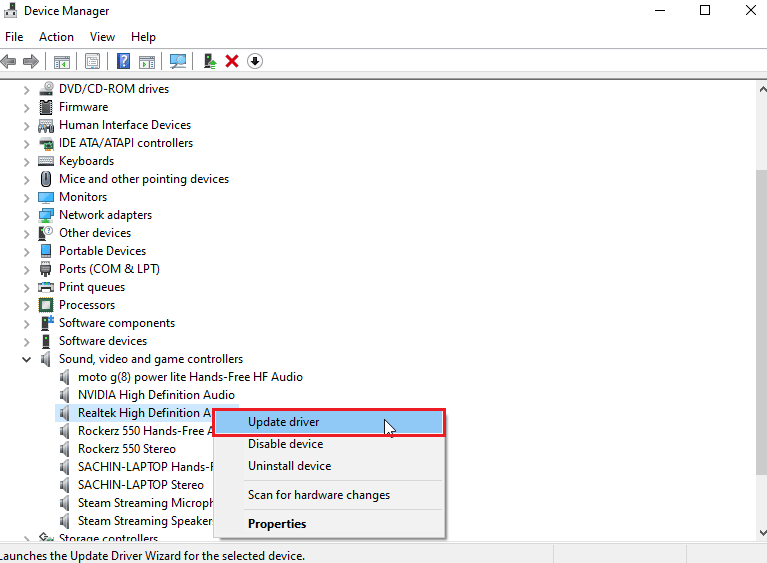Select SACHIN-LAPTOP Hands-Free device

(x=145, y=467)
